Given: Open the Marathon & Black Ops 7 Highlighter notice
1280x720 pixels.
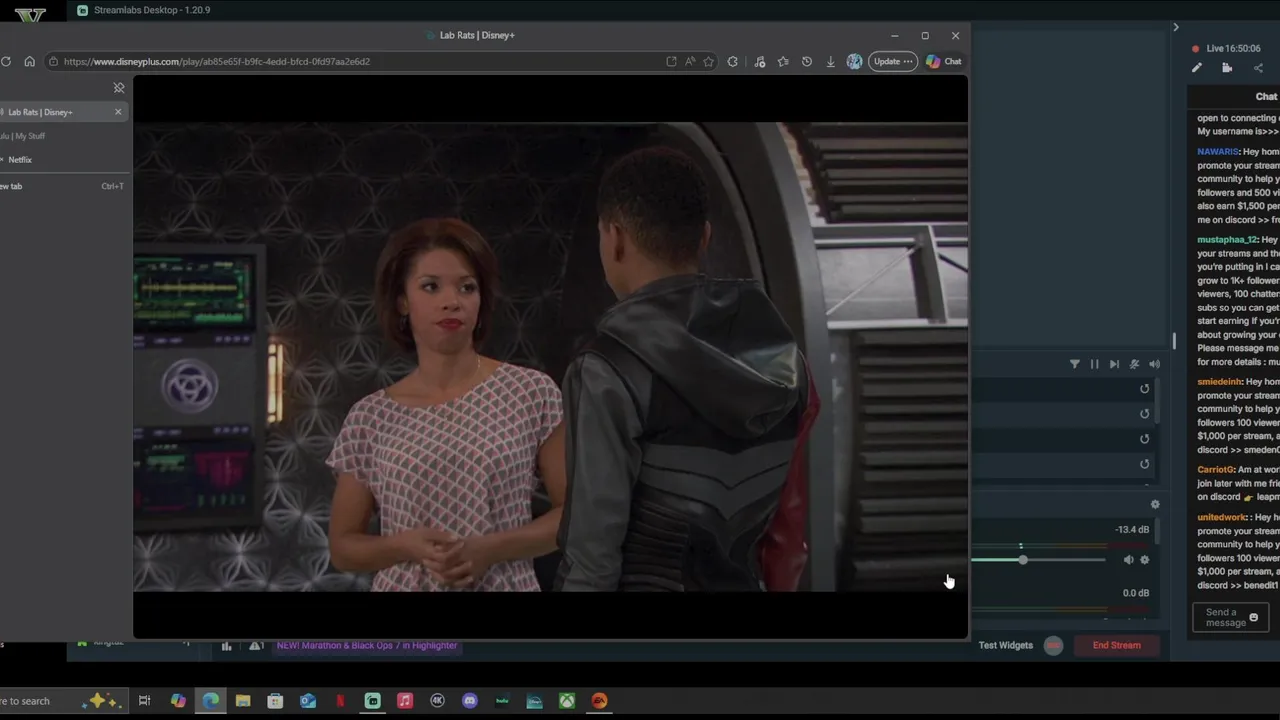Looking at the screenshot, I should click(x=367, y=646).
